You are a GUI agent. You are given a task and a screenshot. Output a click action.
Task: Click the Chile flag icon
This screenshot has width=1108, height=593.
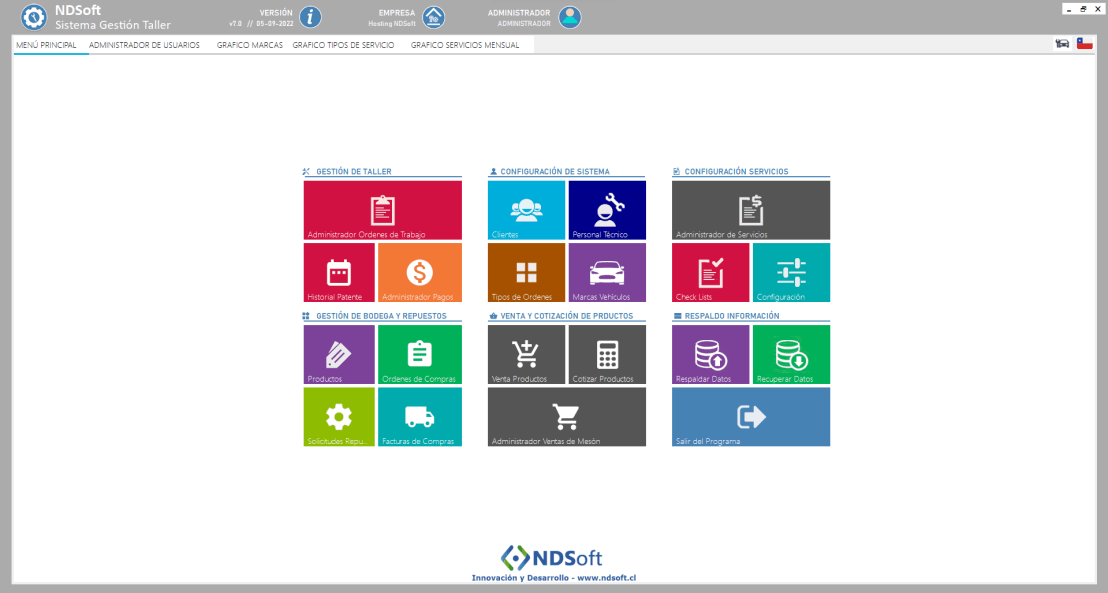point(1084,44)
